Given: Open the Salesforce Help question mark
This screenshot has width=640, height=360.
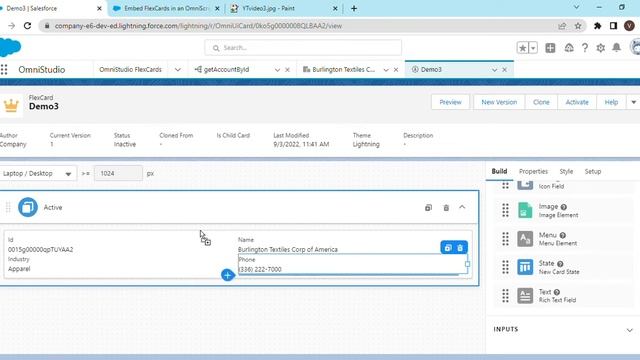Looking at the screenshot, I should point(584,48).
